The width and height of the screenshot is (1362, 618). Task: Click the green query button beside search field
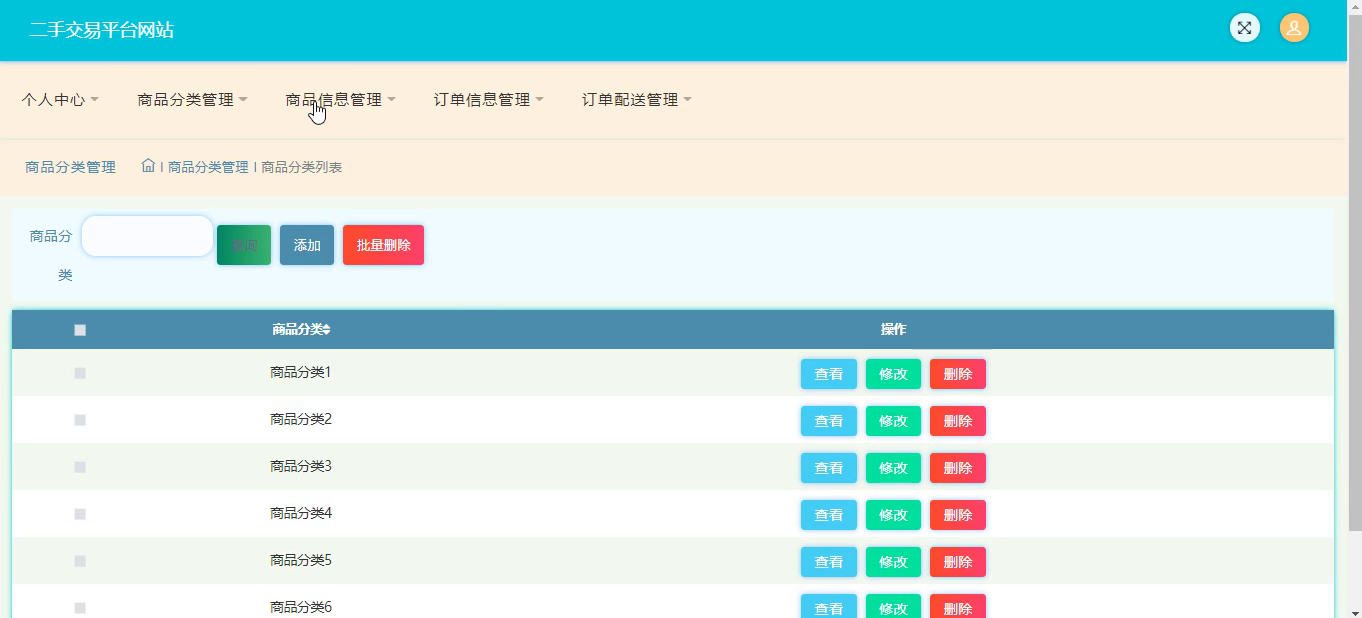click(x=244, y=245)
